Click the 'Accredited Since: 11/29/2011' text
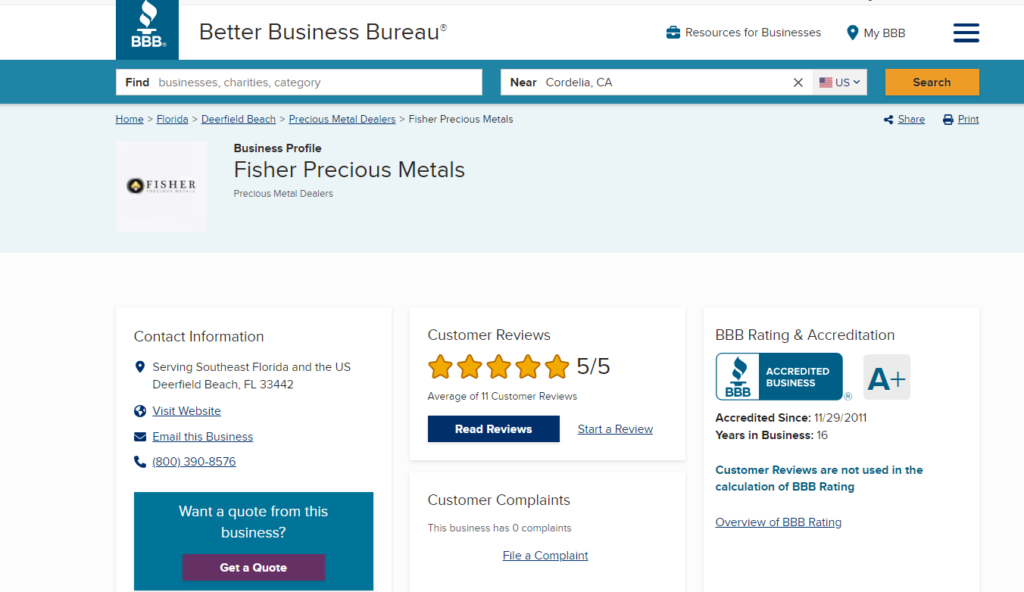 click(x=791, y=418)
